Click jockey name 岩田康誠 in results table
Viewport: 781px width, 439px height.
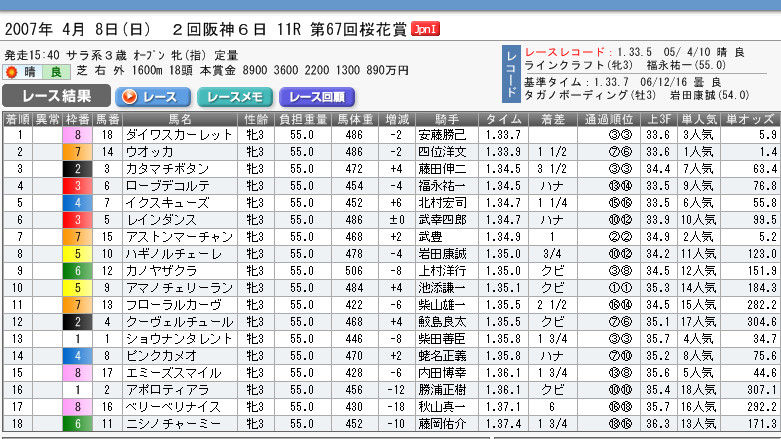(x=442, y=254)
